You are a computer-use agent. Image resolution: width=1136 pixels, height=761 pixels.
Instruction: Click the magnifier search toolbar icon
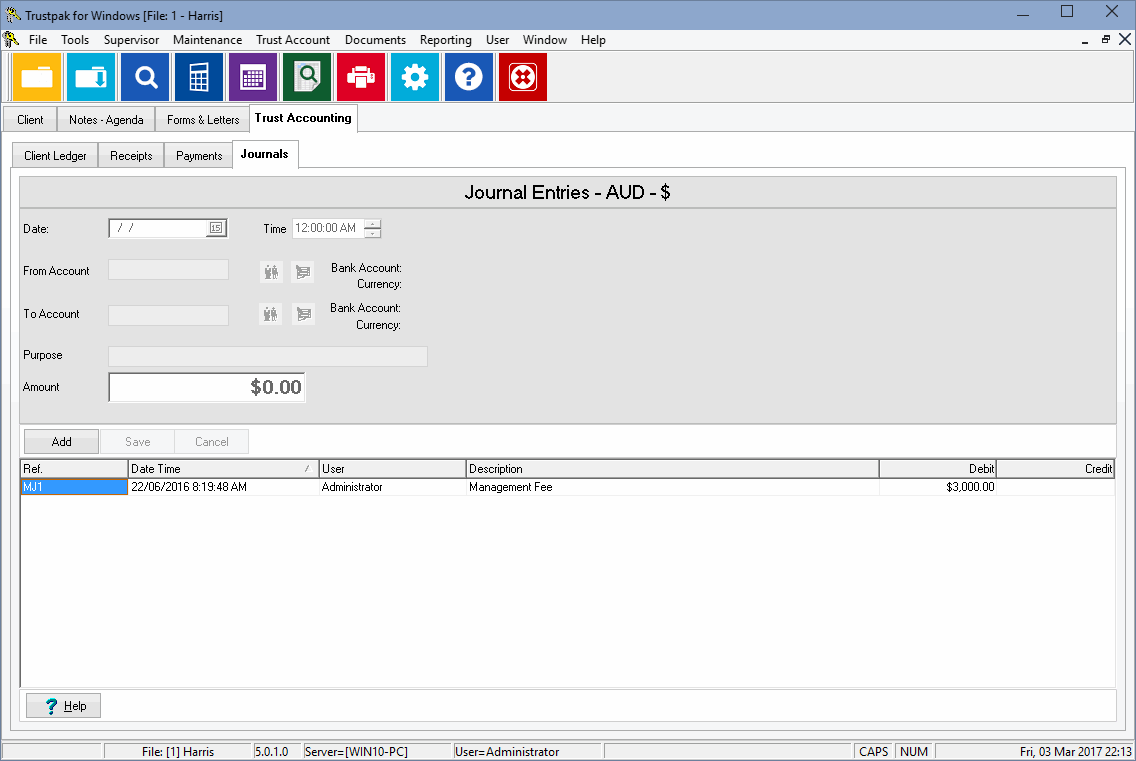[x=145, y=77]
